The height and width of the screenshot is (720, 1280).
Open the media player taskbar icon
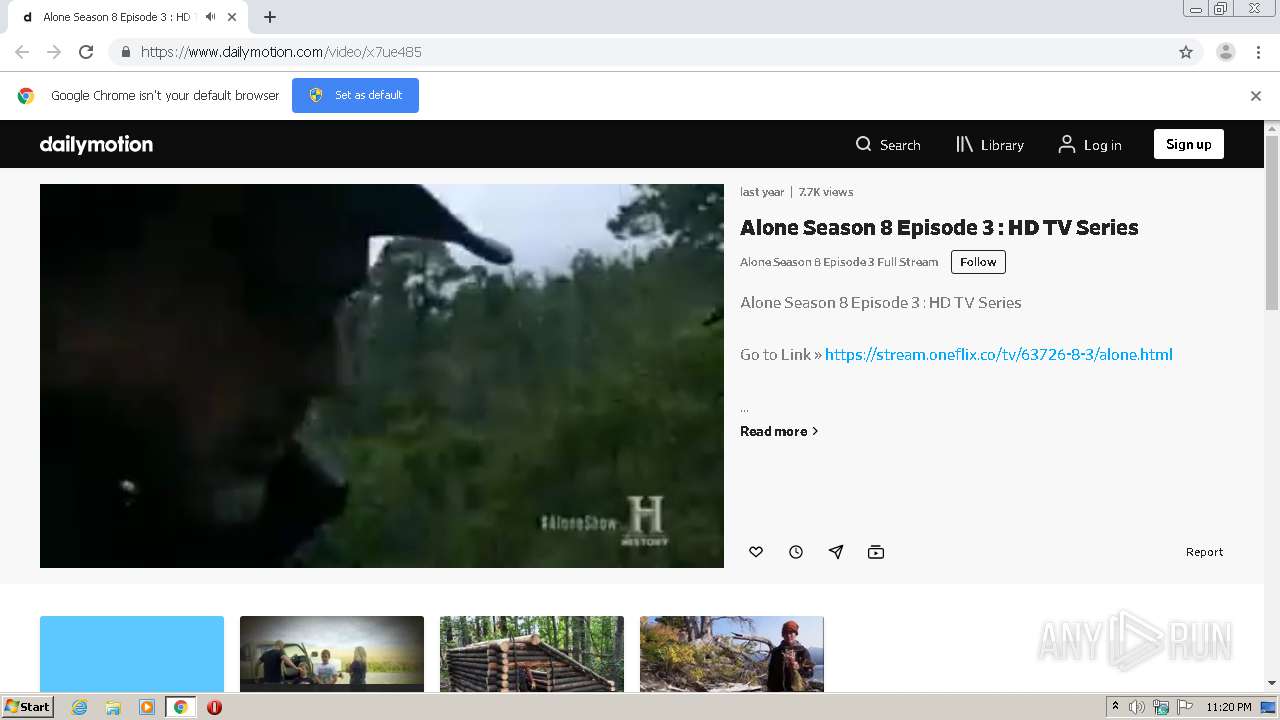coord(147,707)
